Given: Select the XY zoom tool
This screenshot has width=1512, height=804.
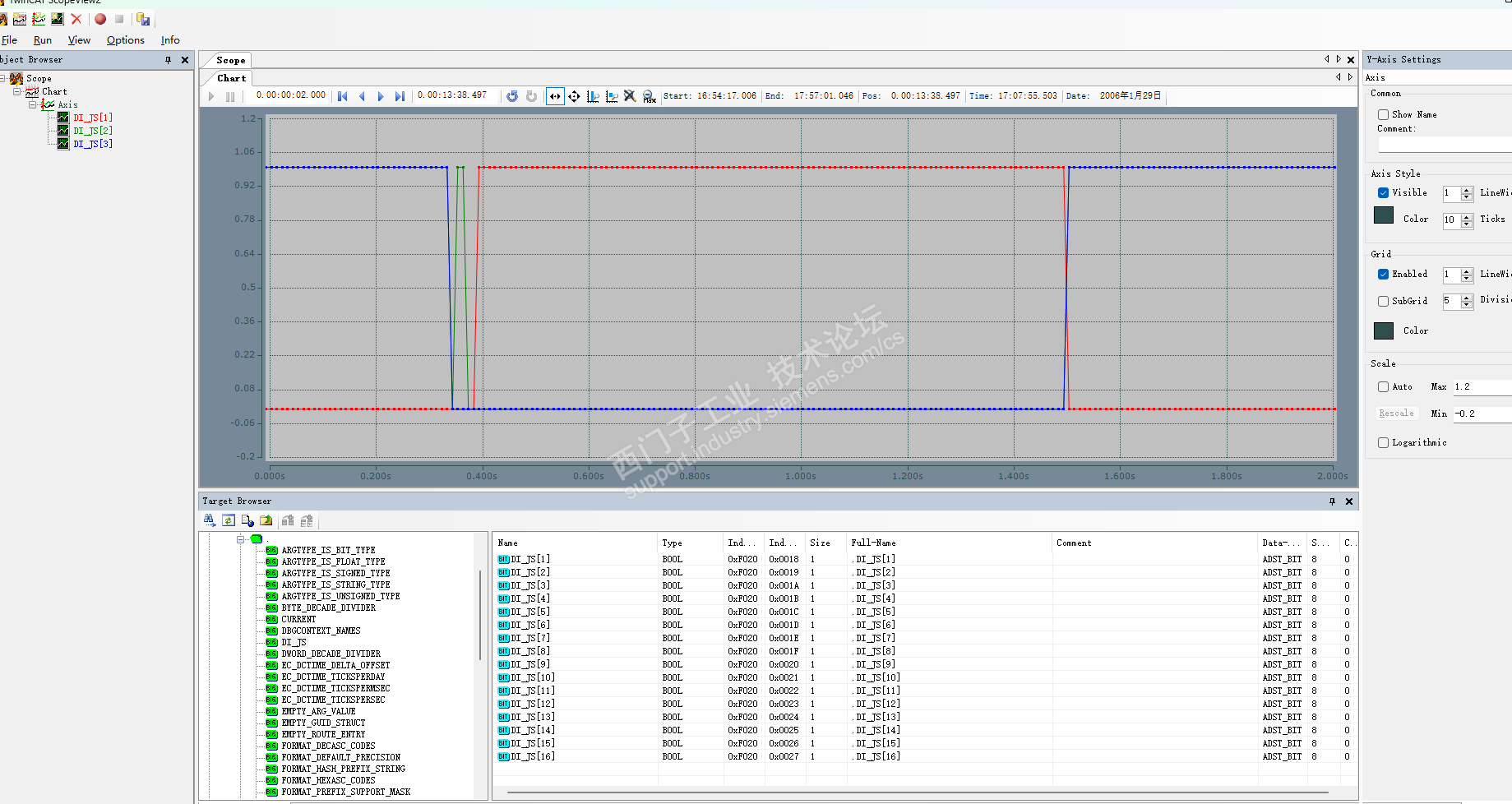Looking at the screenshot, I should point(612,96).
